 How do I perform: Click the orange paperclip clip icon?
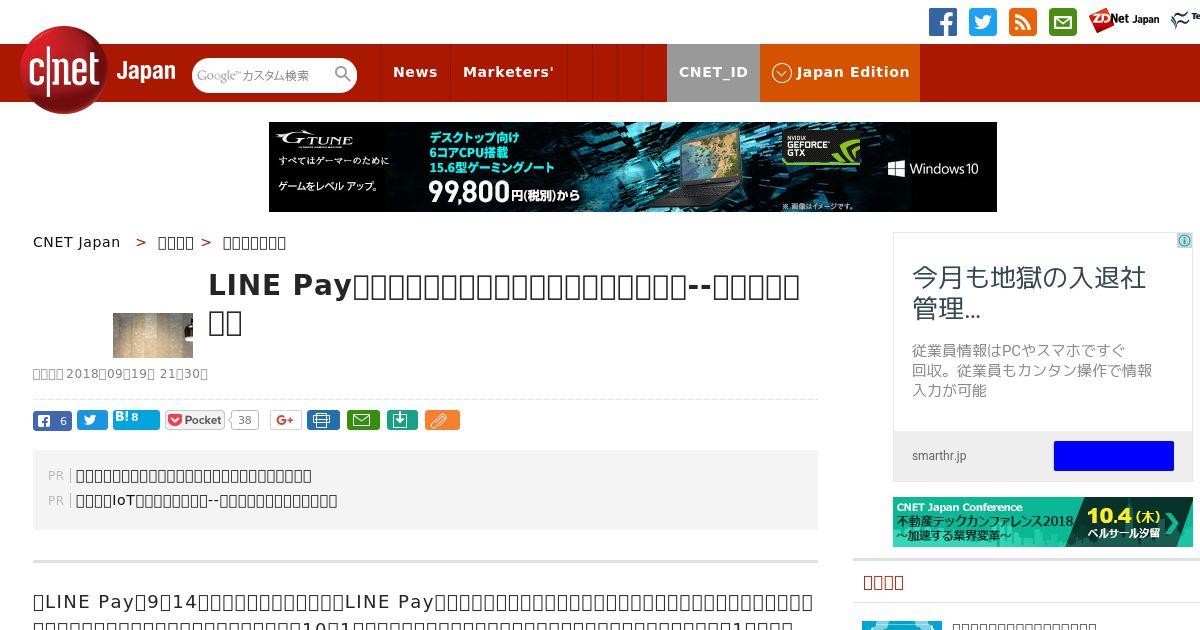pos(442,420)
